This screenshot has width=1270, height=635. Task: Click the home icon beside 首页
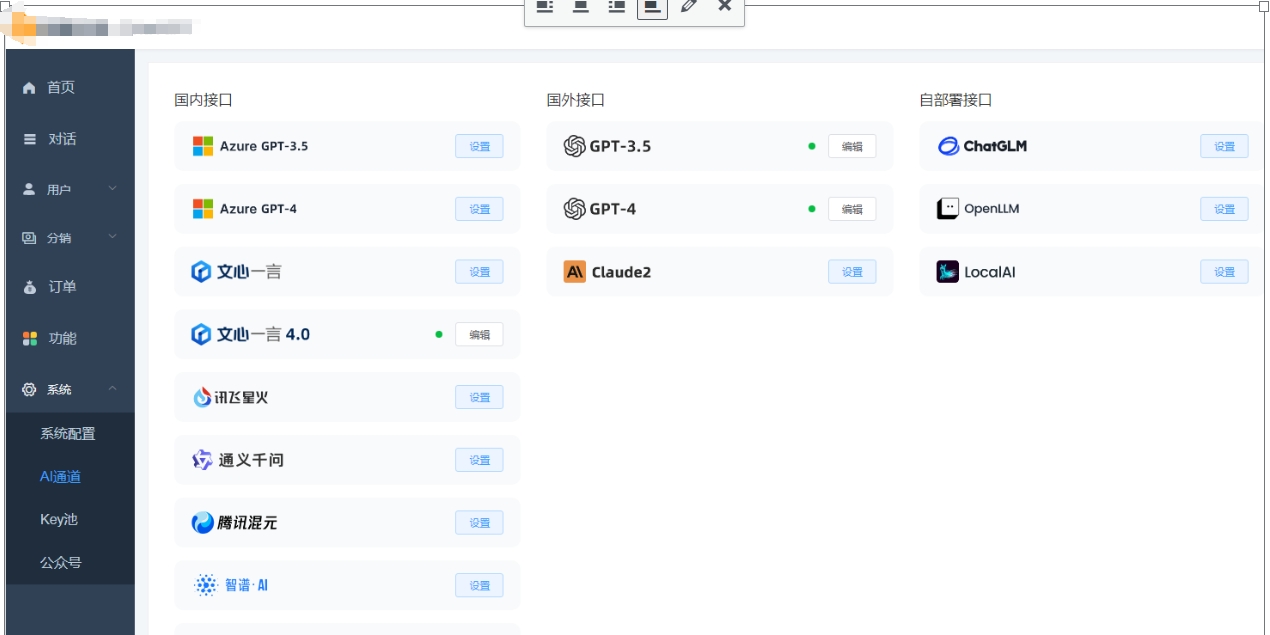pyautogui.click(x=29, y=88)
